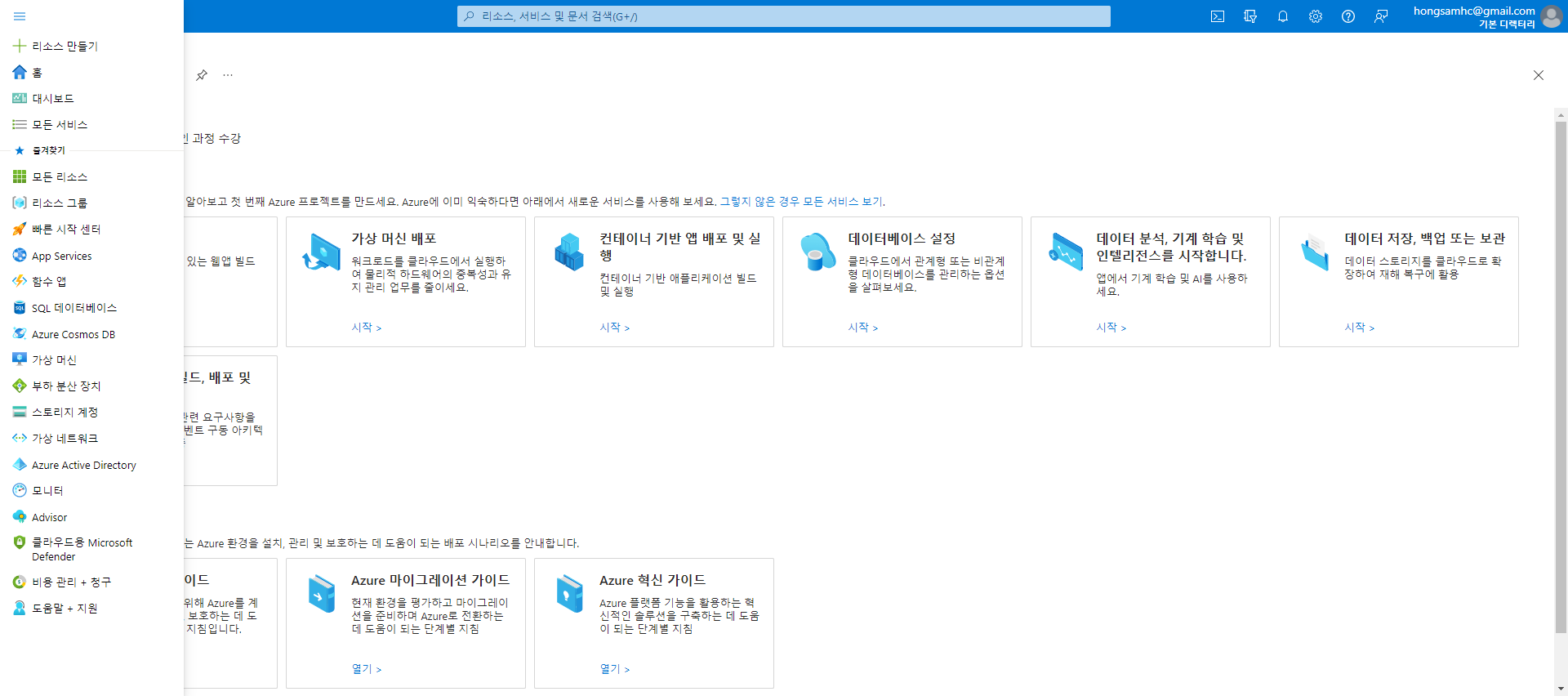Click the Azure 마이그레이션 가이드 book illustration
This screenshot has width=1568, height=696.
[322, 593]
